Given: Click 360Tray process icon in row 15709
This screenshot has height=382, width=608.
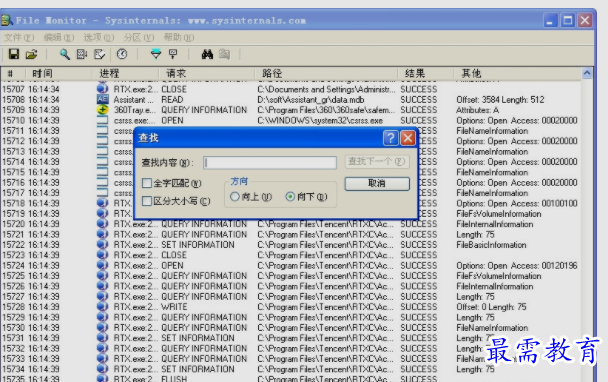Looking at the screenshot, I should 102,110.
